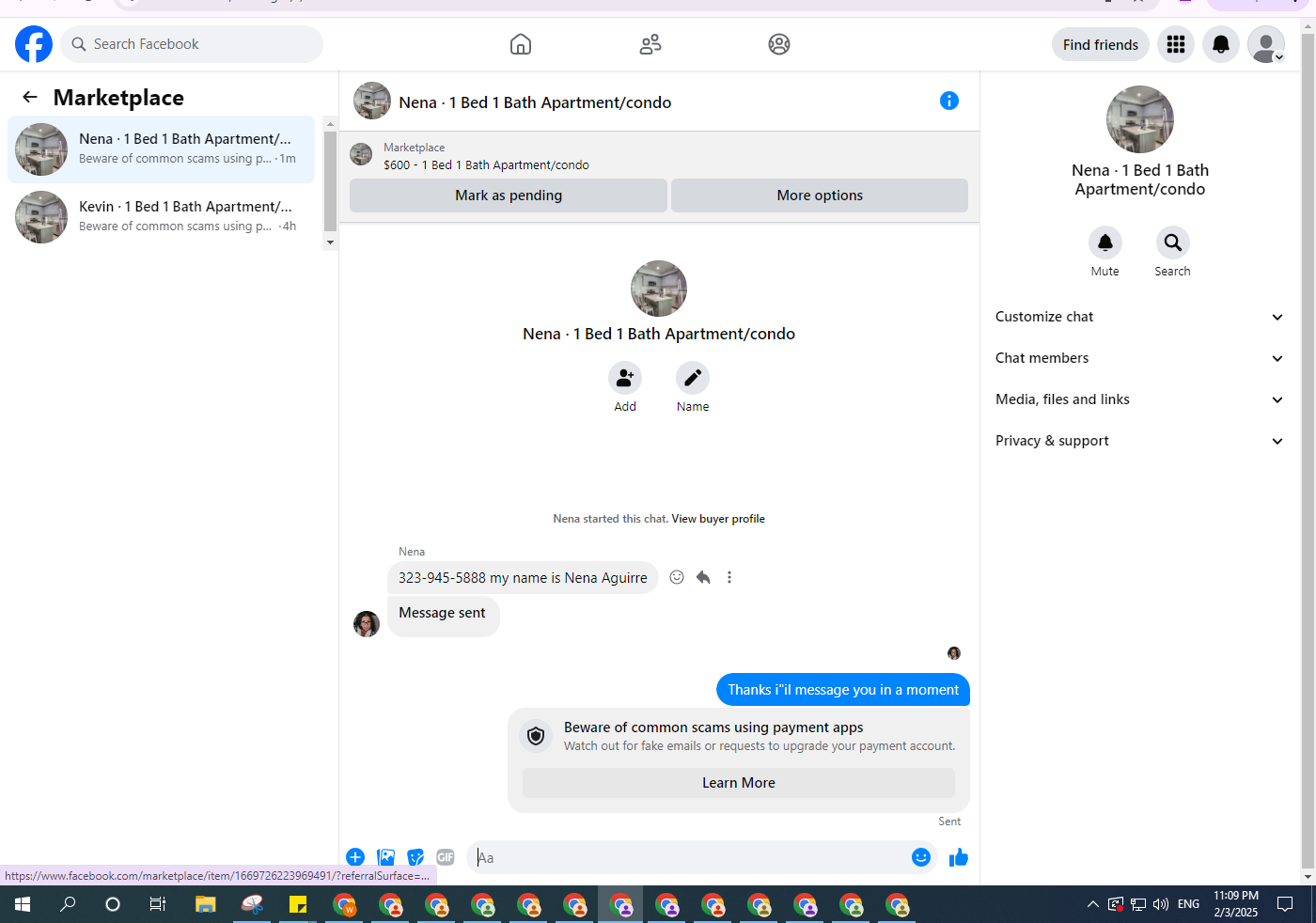The image size is (1316, 923).
Task: Click the 11:09 PM taskbar clock
Action: coord(1236,904)
